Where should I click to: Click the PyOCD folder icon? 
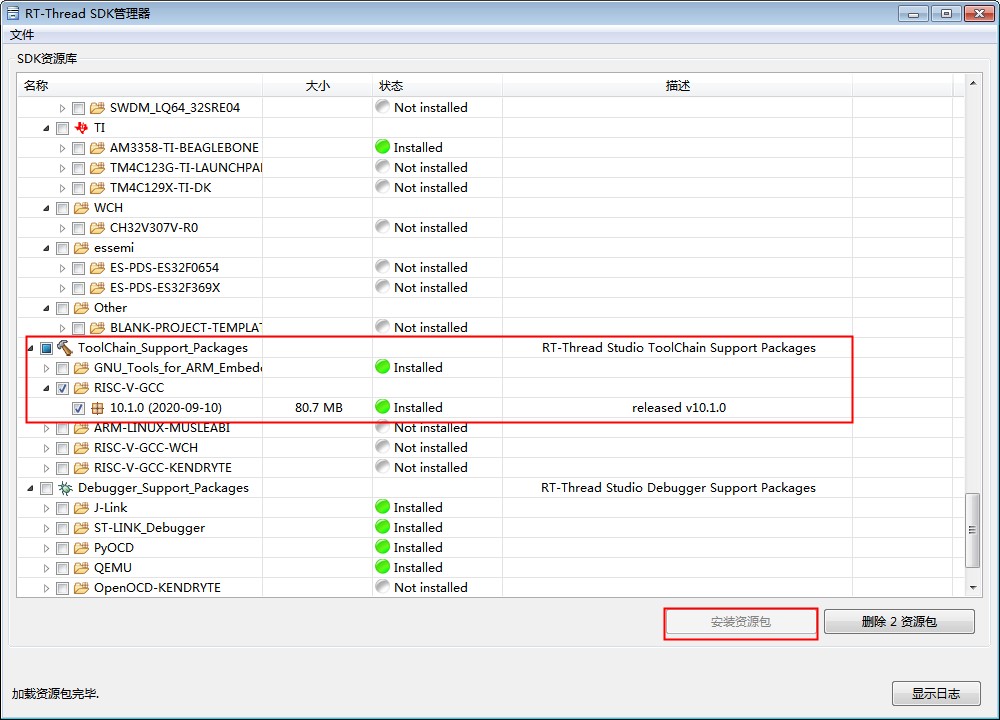tap(81, 548)
